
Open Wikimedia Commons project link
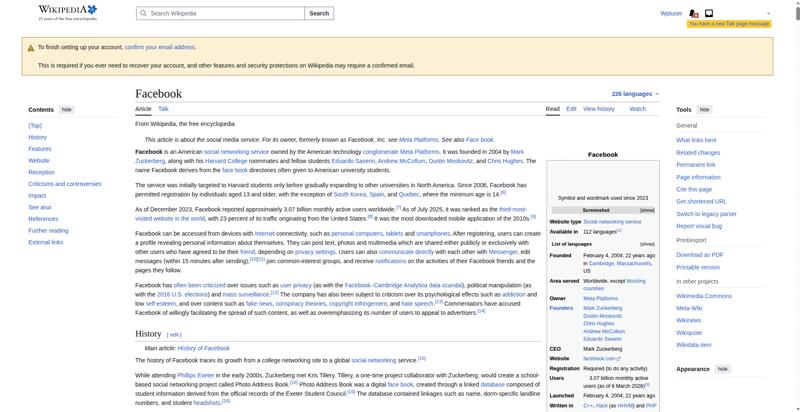(x=704, y=296)
